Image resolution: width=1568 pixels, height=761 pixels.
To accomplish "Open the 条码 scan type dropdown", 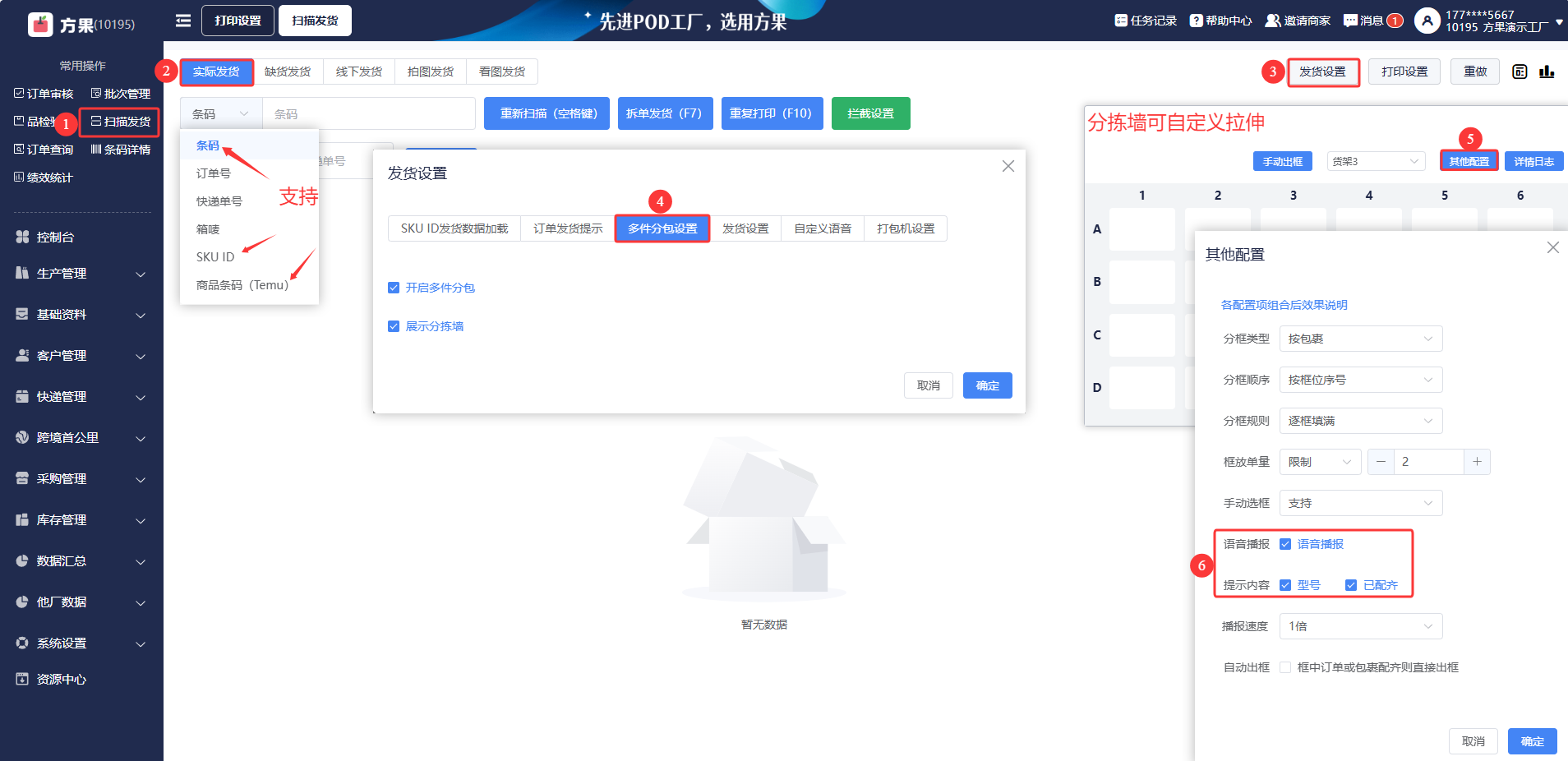I will point(221,114).
